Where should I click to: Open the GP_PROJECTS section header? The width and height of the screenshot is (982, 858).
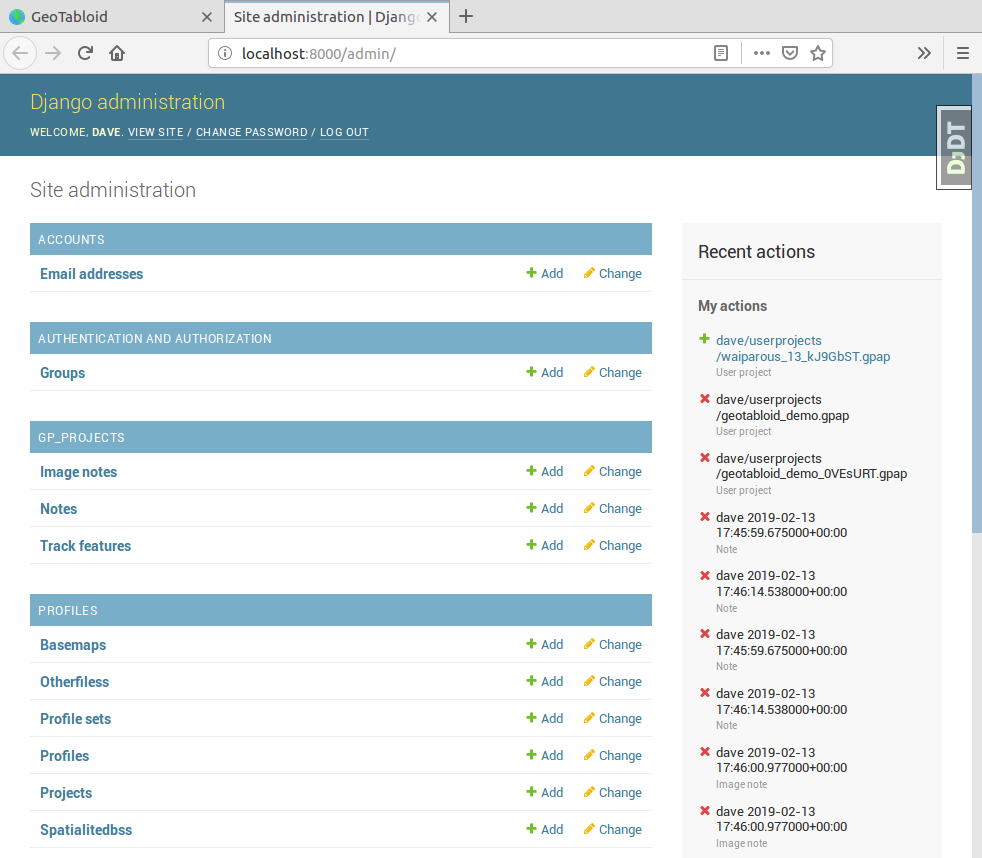point(81,438)
